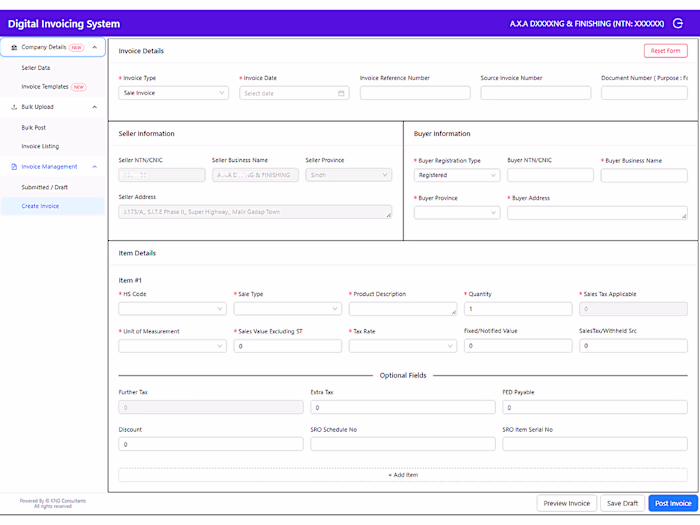This screenshot has height=525, width=700.
Task: Click the Post Invoice button
Action: (673, 504)
